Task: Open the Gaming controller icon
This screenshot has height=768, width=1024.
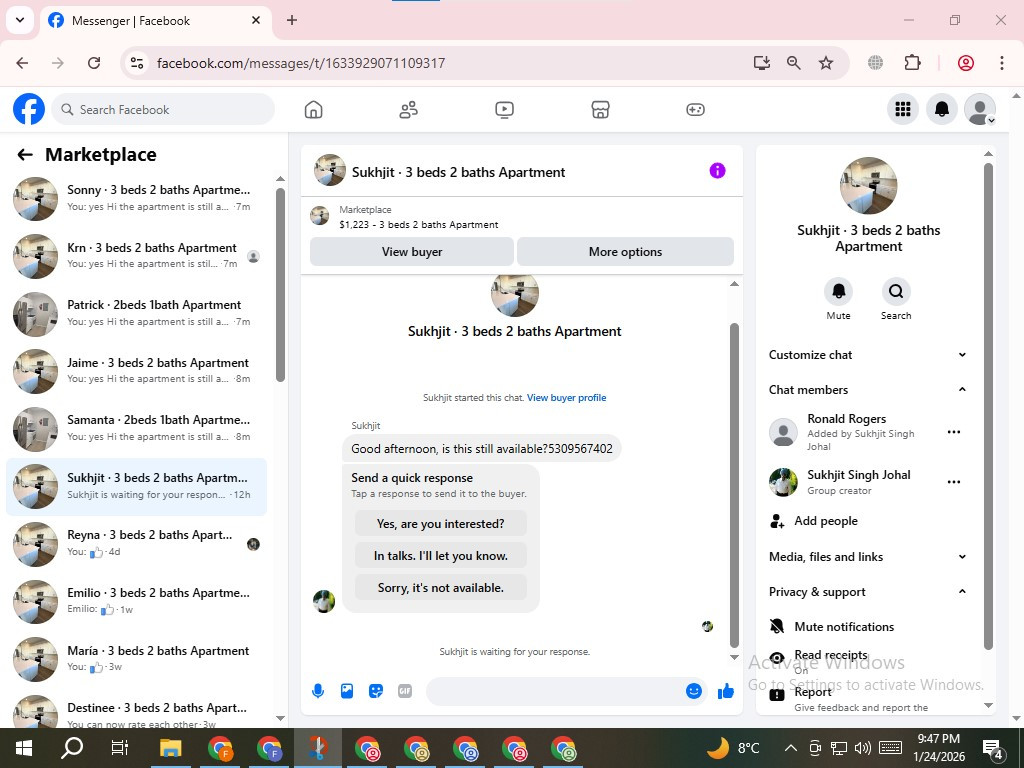Action: pyautogui.click(x=695, y=110)
